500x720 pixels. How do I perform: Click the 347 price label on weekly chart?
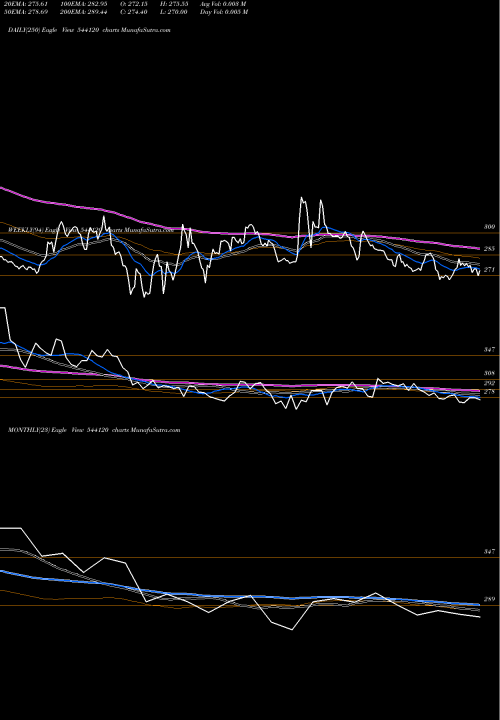489,350
